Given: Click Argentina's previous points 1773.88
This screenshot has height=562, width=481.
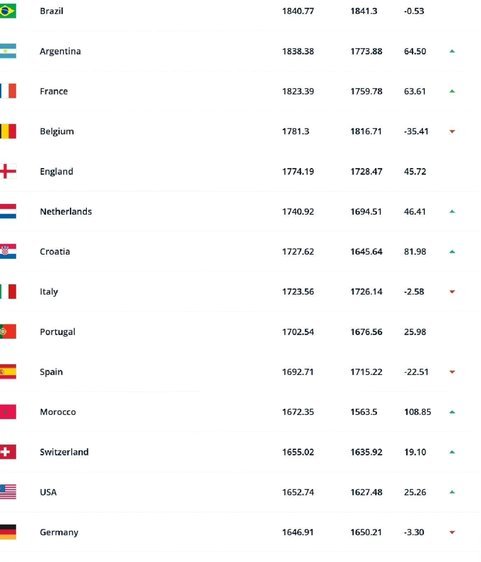Looking at the screenshot, I should pos(366,51).
